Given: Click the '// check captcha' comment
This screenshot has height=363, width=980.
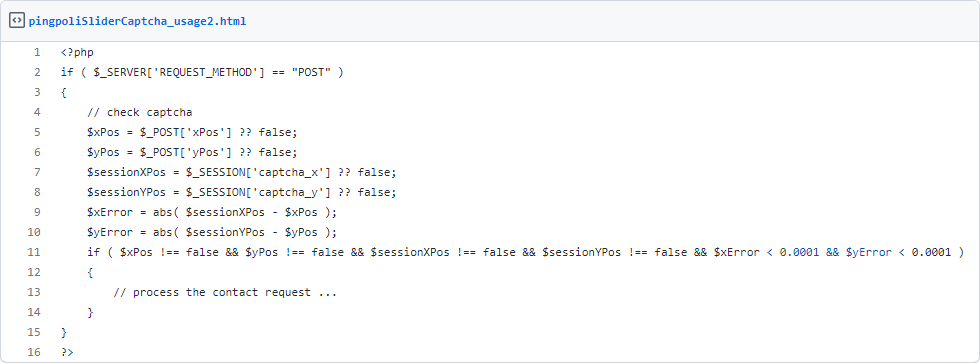Looking at the screenshot, I should [x=140, y=112].
